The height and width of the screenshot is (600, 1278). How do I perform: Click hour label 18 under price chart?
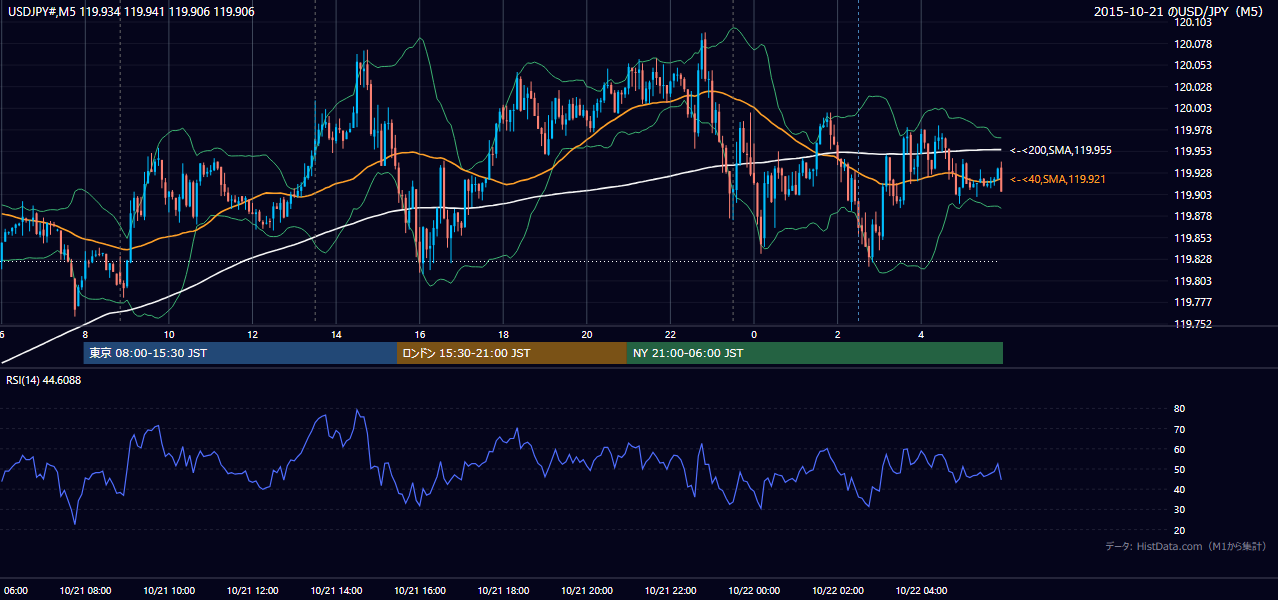point(504,334)
